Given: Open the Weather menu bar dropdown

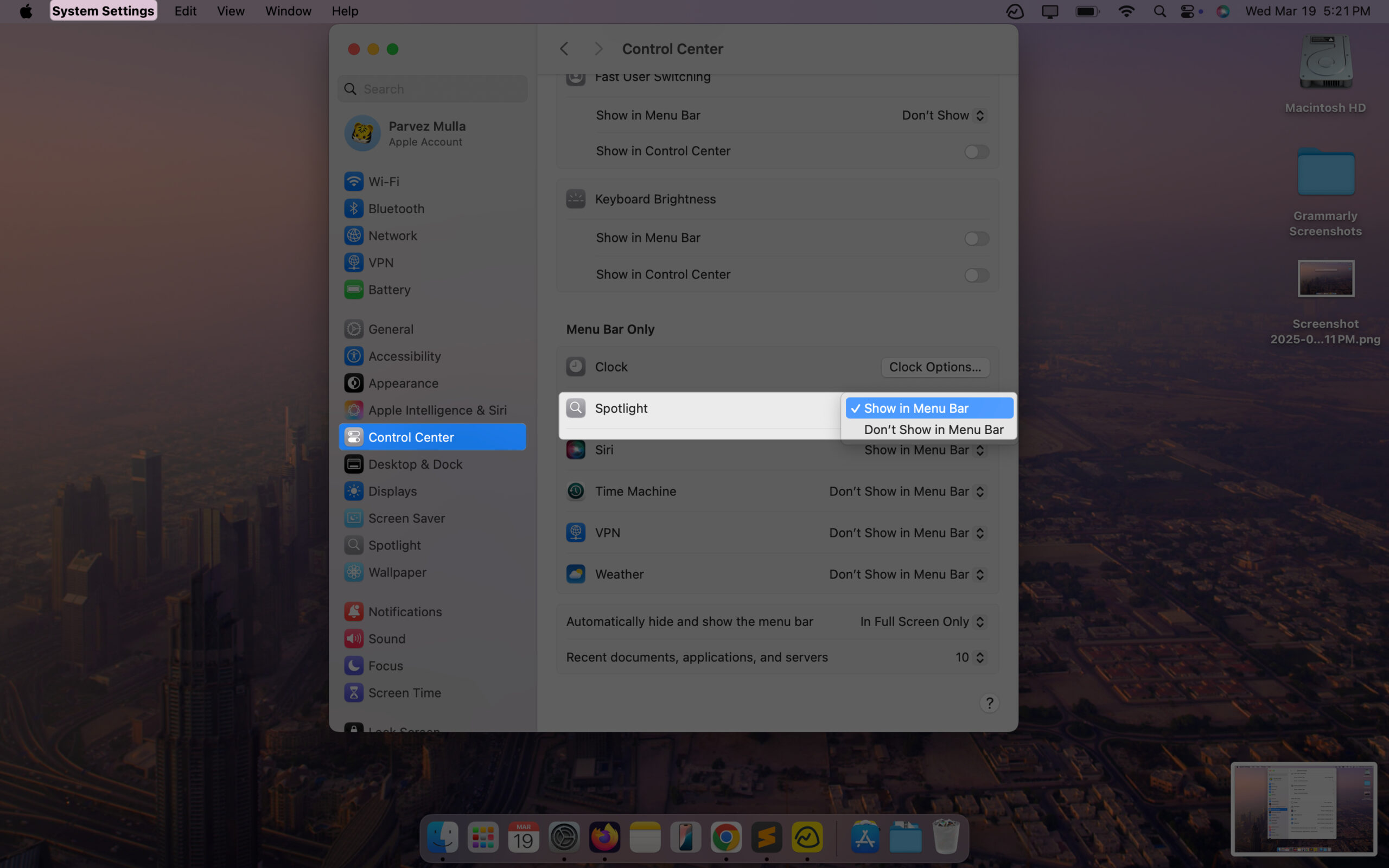Looking at the screenshot, I should (x=907, y=574).
